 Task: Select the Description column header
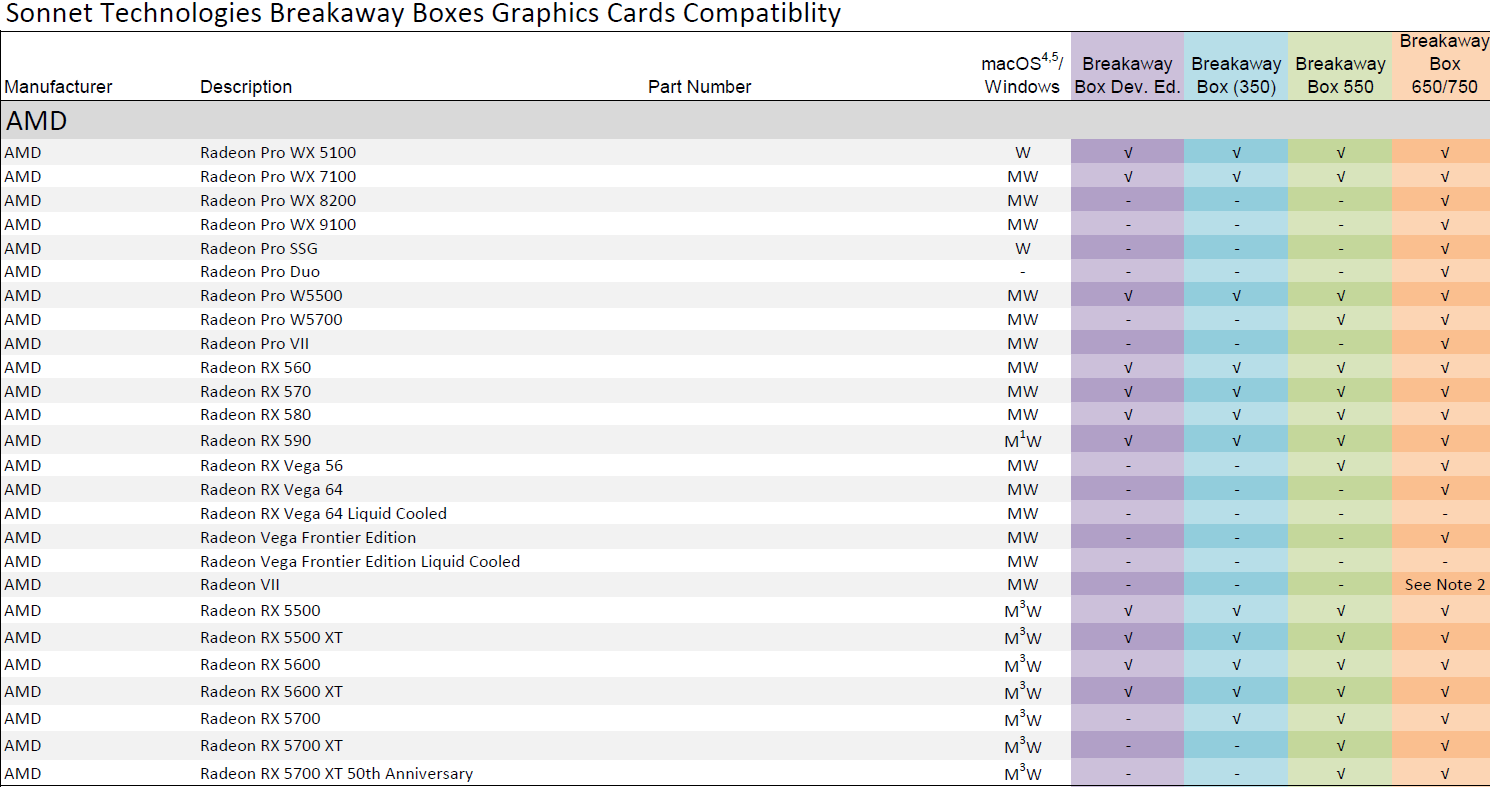pyautogui.click(x=246, y=87)
